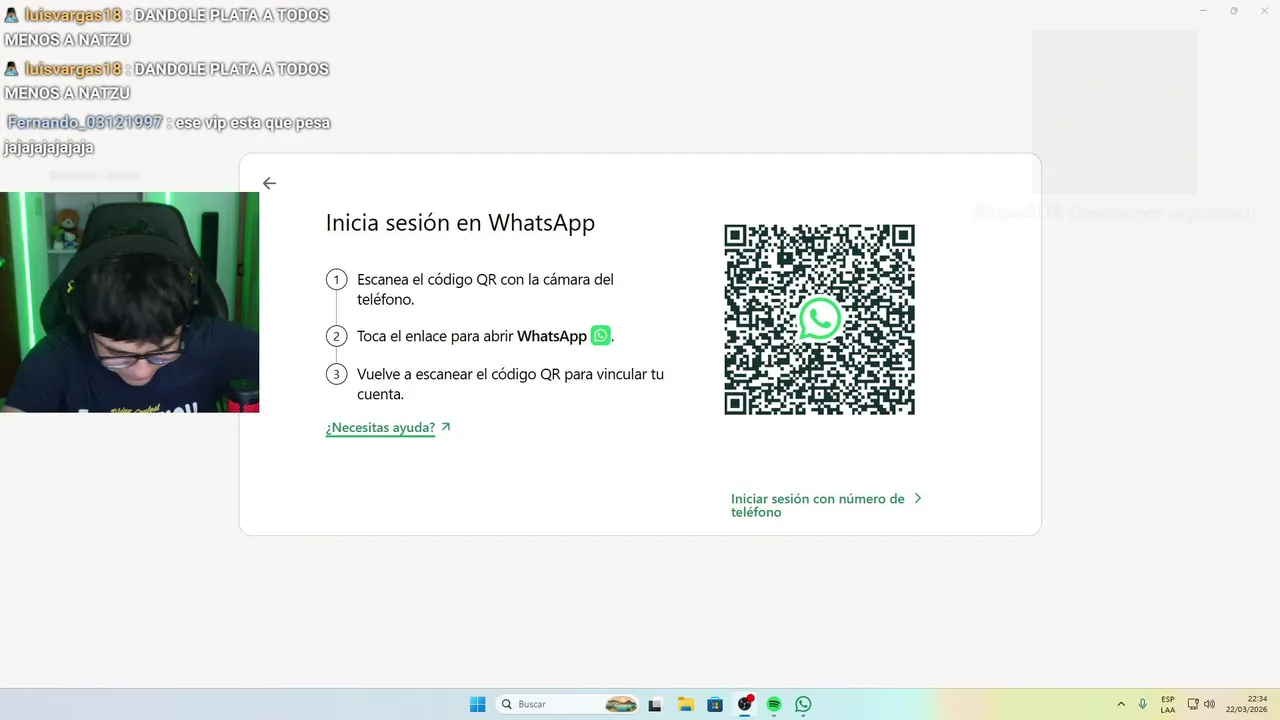Open network settings from the tray
This screenshot has width=1280, height=720.
click(x=1193, y=704)
